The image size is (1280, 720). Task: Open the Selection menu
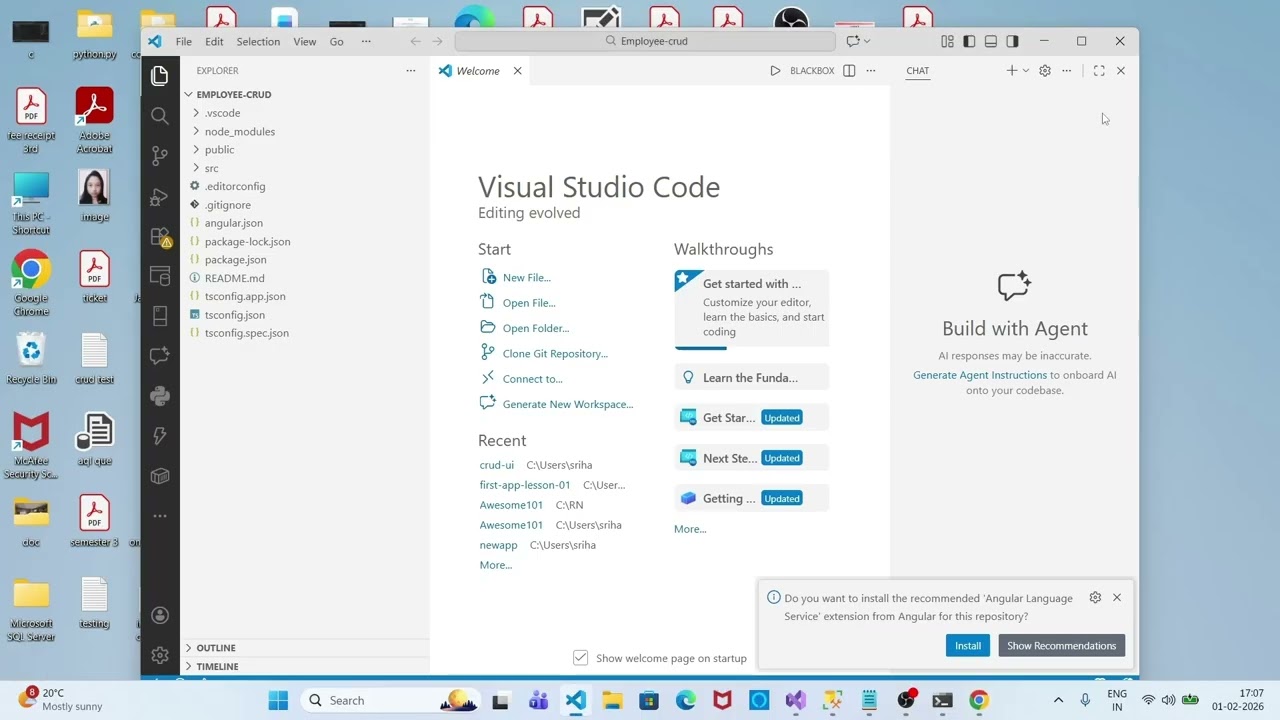pyautogui.click(x=258, y=41)
